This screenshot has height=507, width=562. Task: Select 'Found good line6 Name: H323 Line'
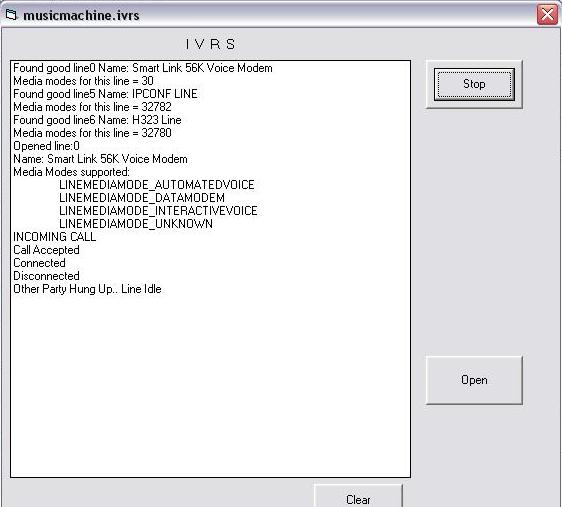click(97, 120)
